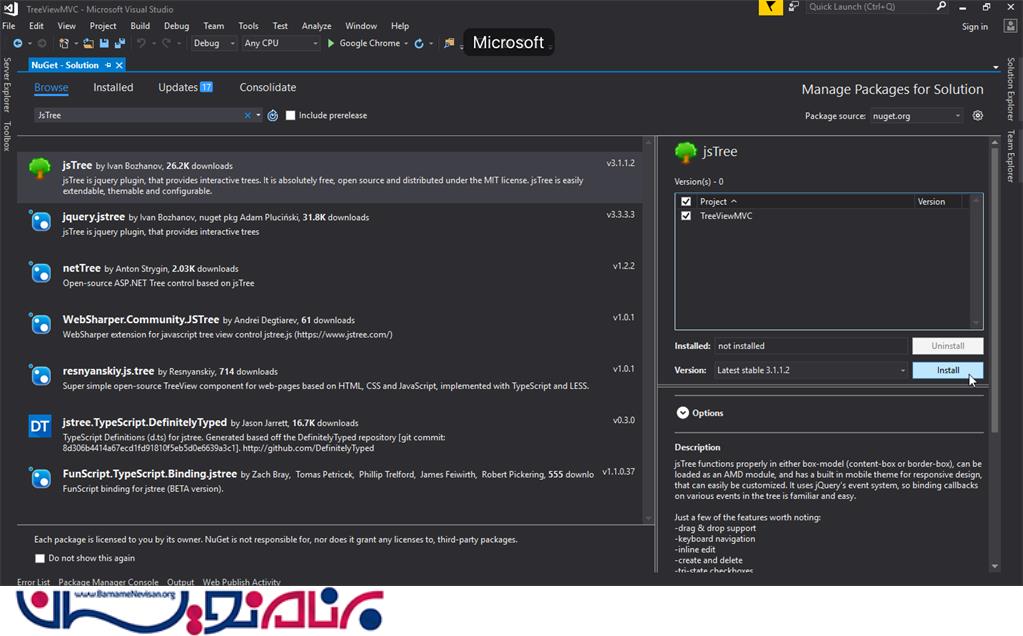This screenshot has width=1023, height=636.
Task: Click Sign in link
Action: pyautogui.click(x=974, y=27)
